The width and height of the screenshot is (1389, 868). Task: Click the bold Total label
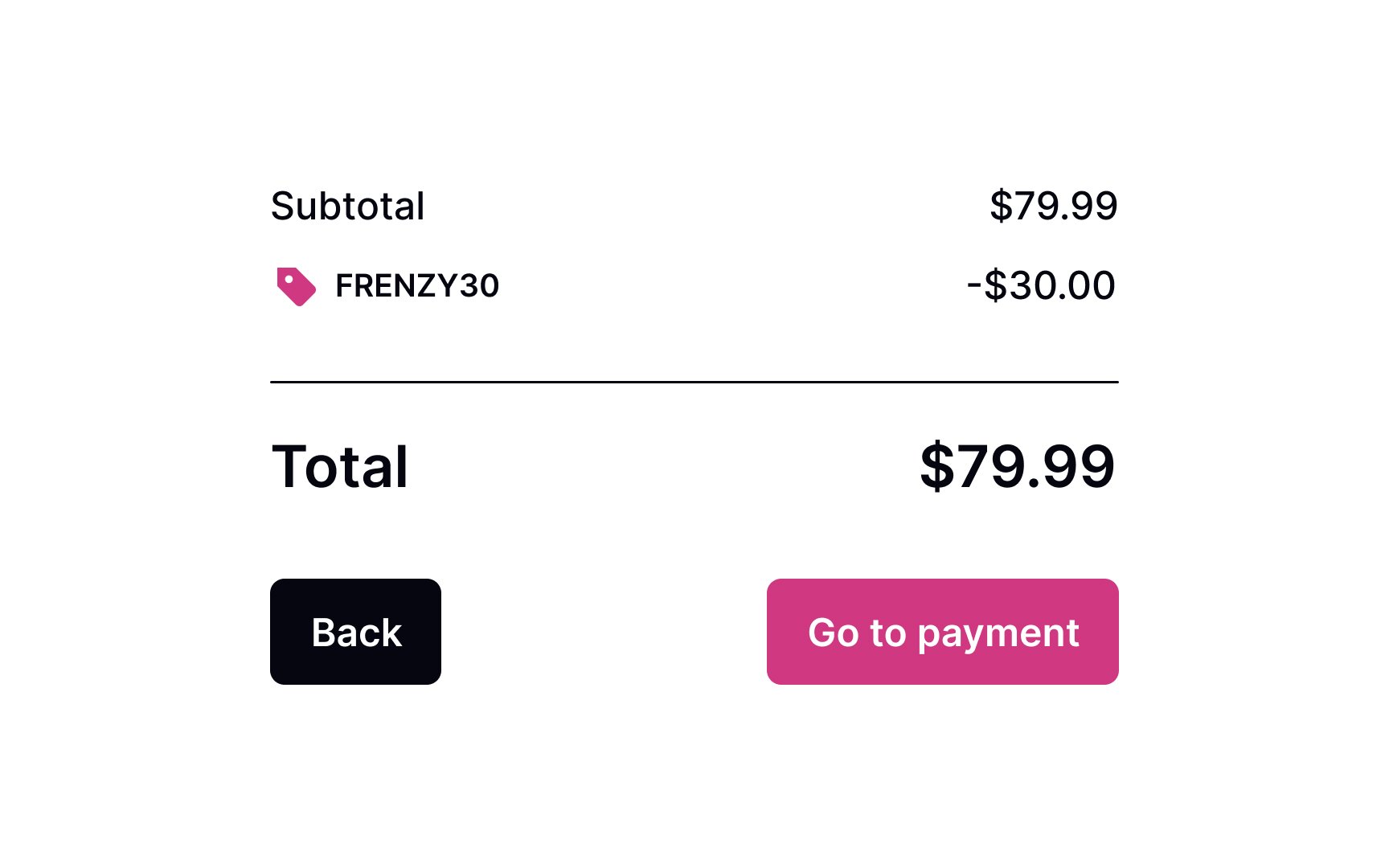coord(340,466)
